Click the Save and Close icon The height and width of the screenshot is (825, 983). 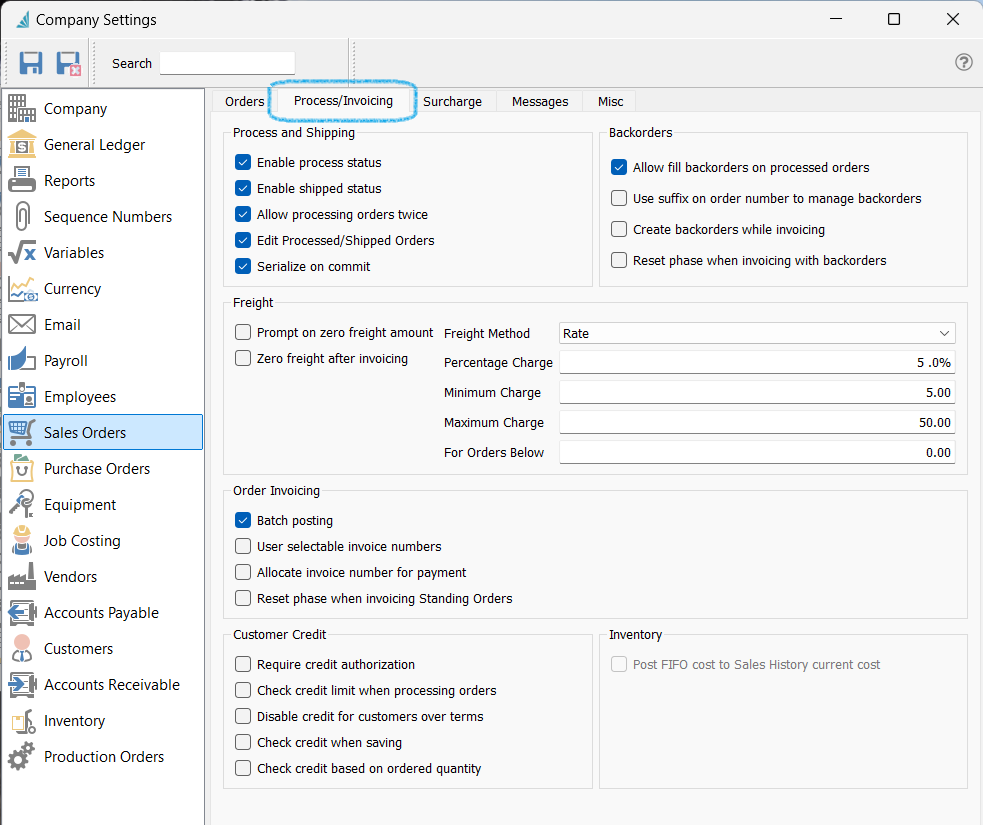tap(68, 63)
